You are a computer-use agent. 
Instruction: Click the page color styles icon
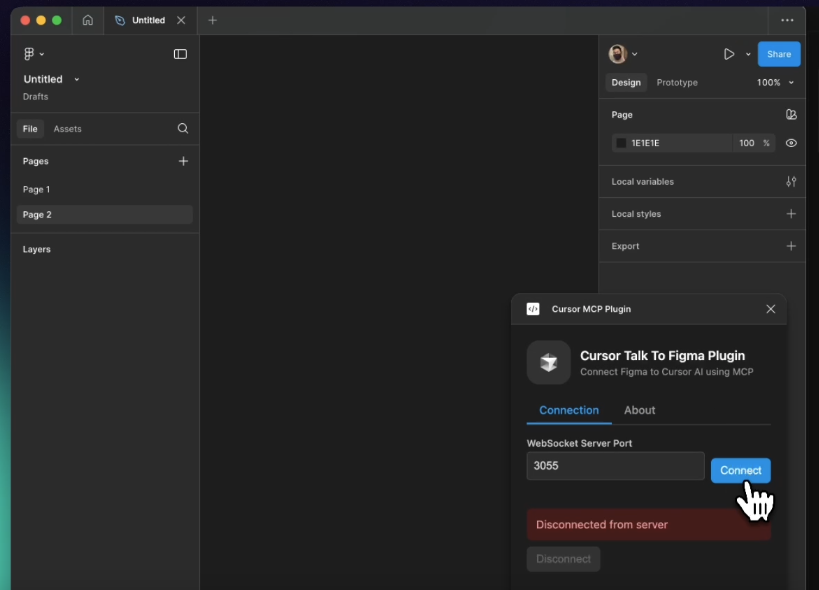(x=791, y=115)
